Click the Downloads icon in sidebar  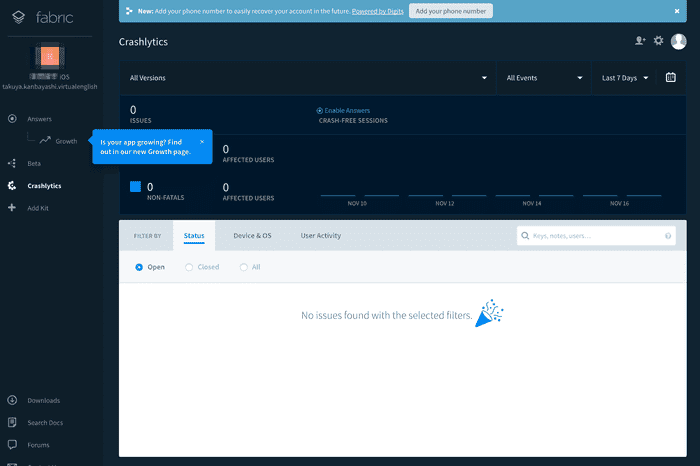(x=12, y=400)
